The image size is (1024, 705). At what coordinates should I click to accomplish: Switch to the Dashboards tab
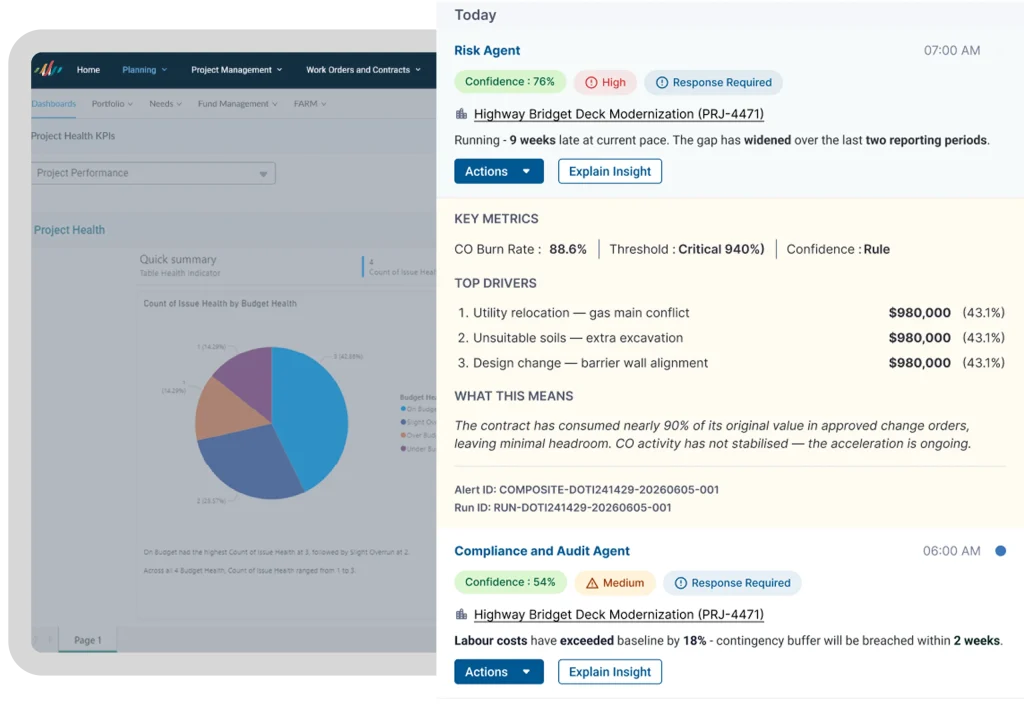click(54, 104)
